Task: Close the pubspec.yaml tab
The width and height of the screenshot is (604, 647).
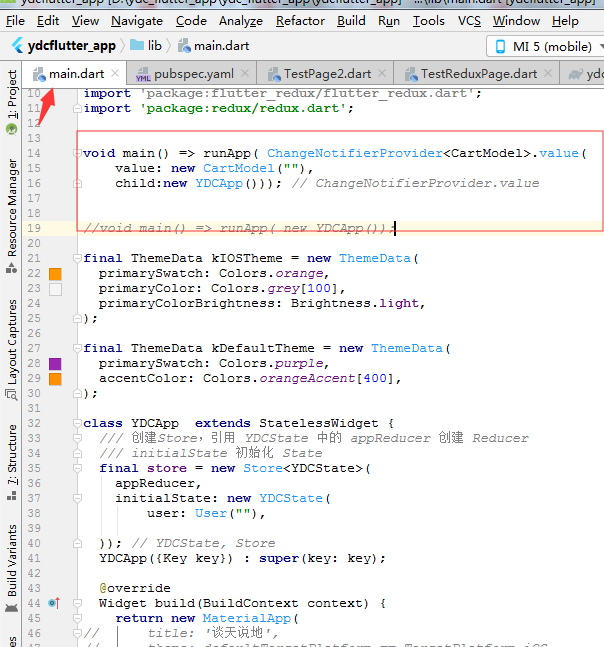Action: tap(245, 74)
